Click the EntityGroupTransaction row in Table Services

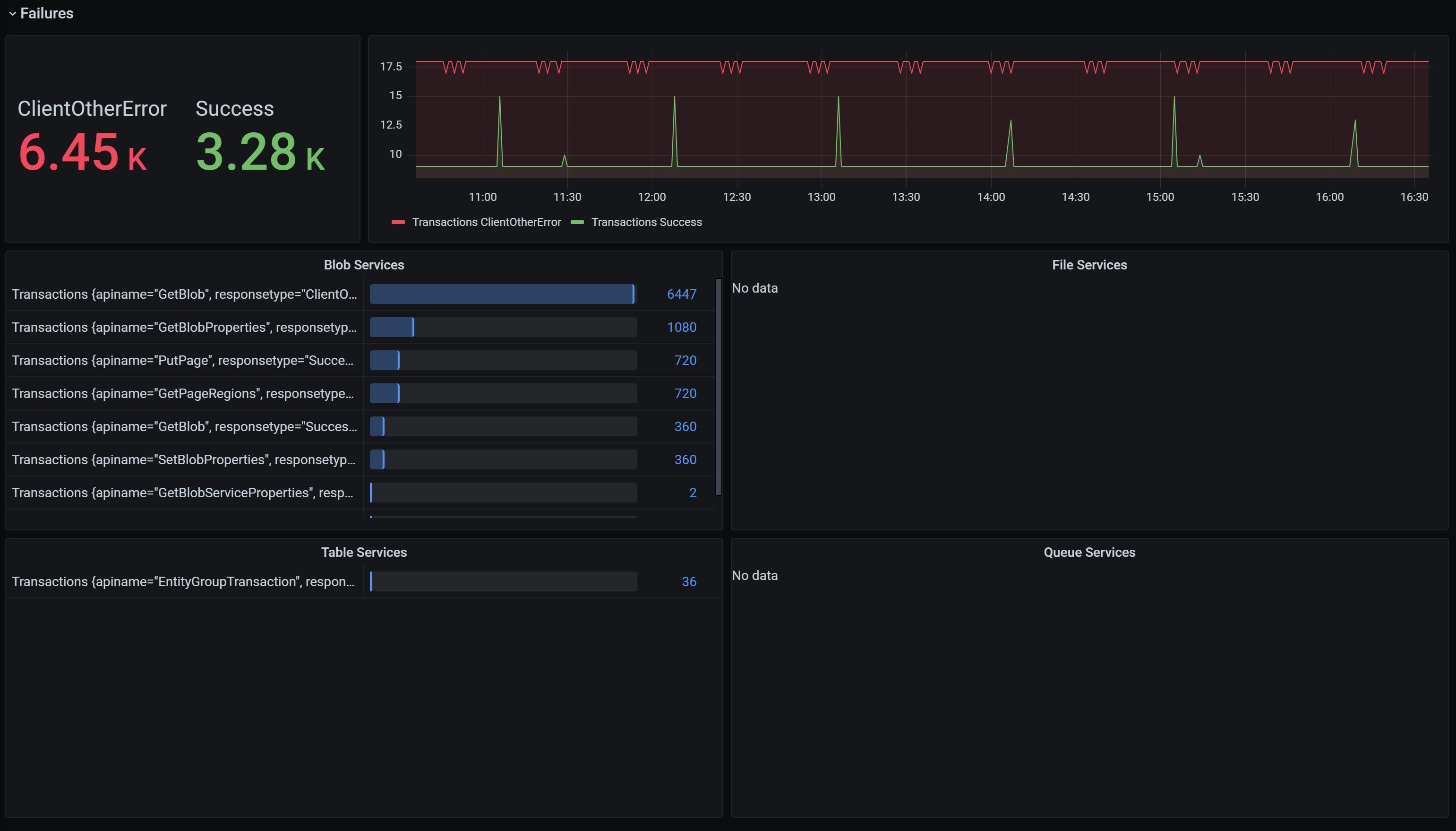182,581
